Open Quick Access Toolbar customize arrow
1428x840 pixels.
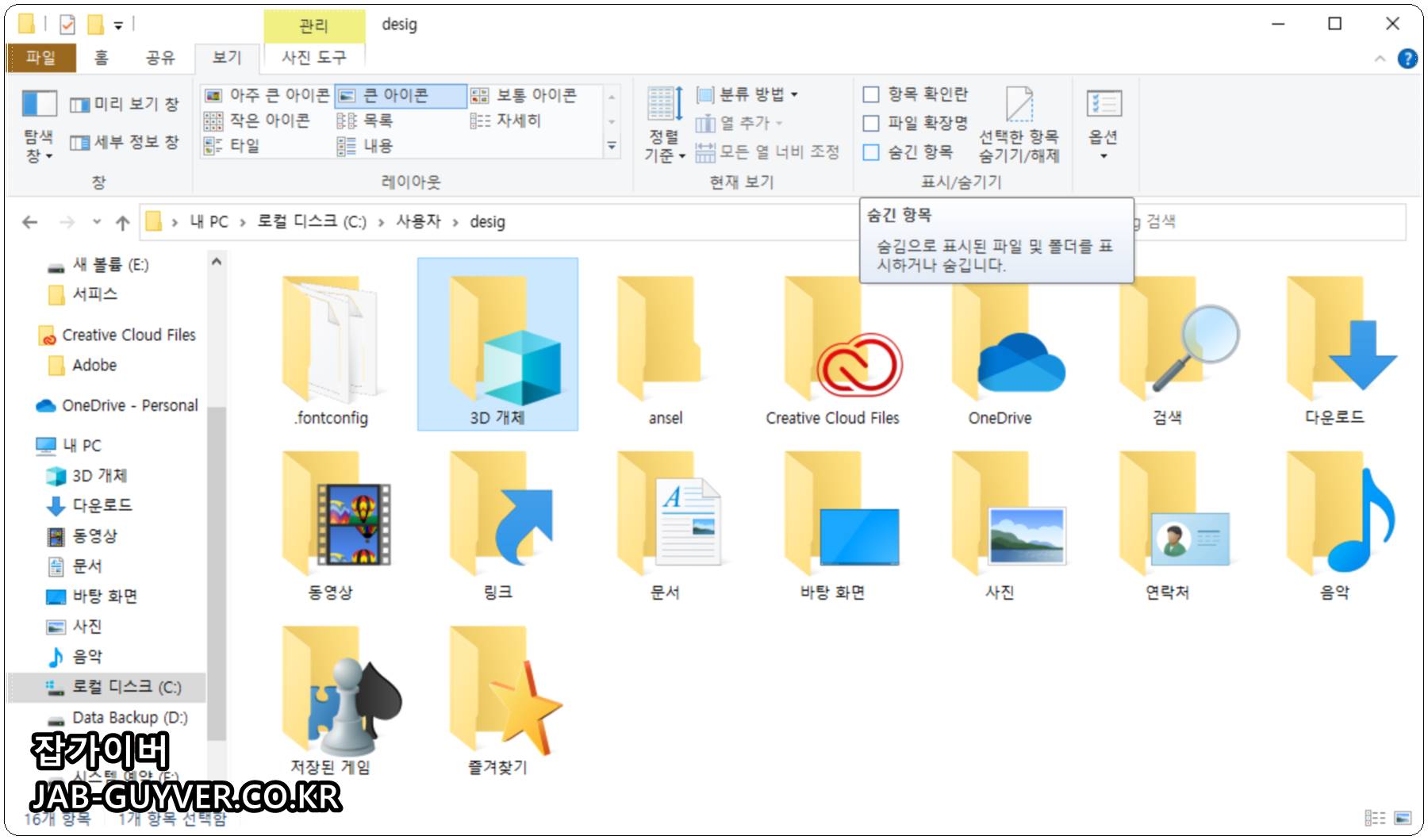(118, 26)
